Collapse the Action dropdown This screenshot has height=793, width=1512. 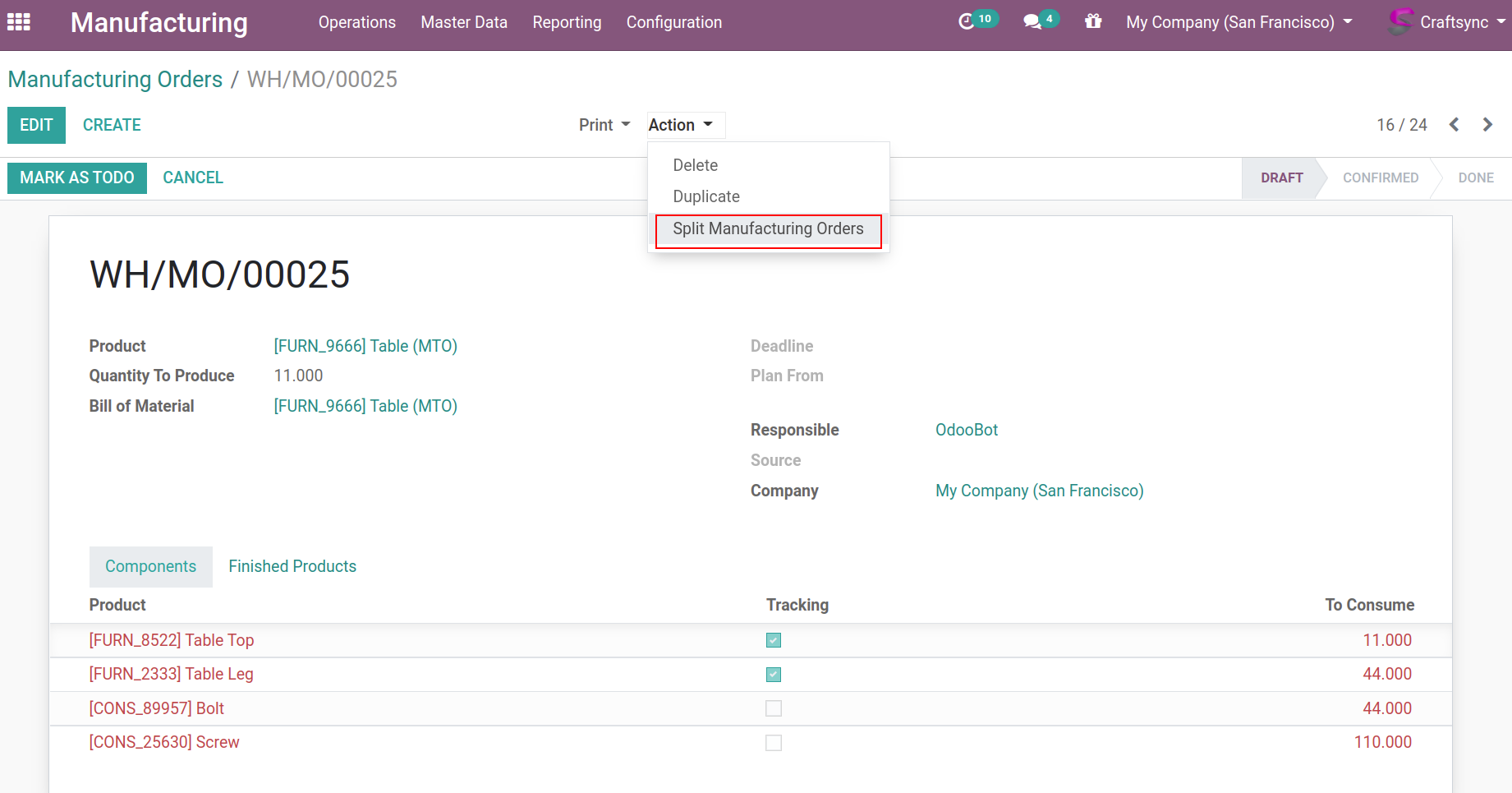(x=680, y=125)
